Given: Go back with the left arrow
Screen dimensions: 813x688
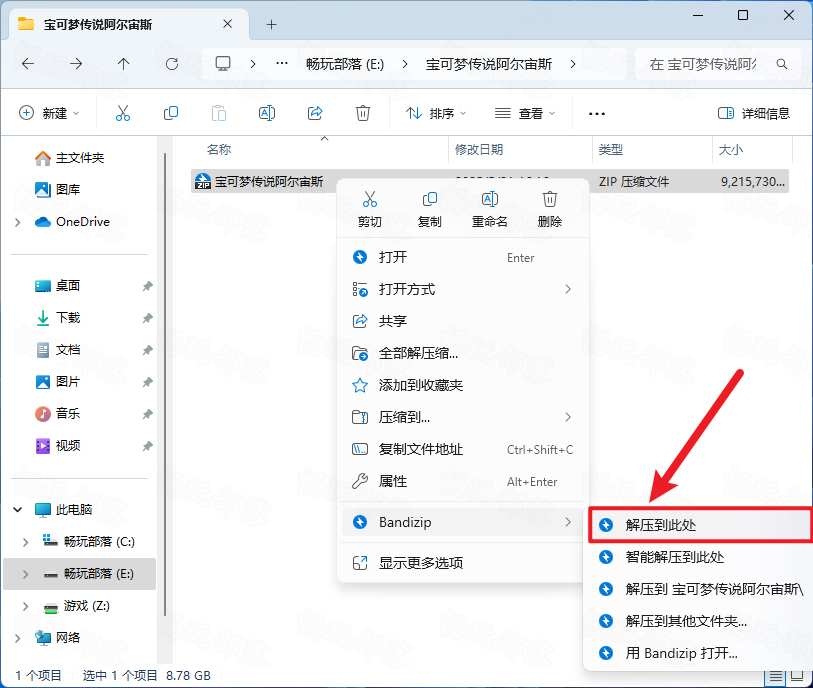Looking at the screenshot, I should pyautogui.click(x=28, y=64).
